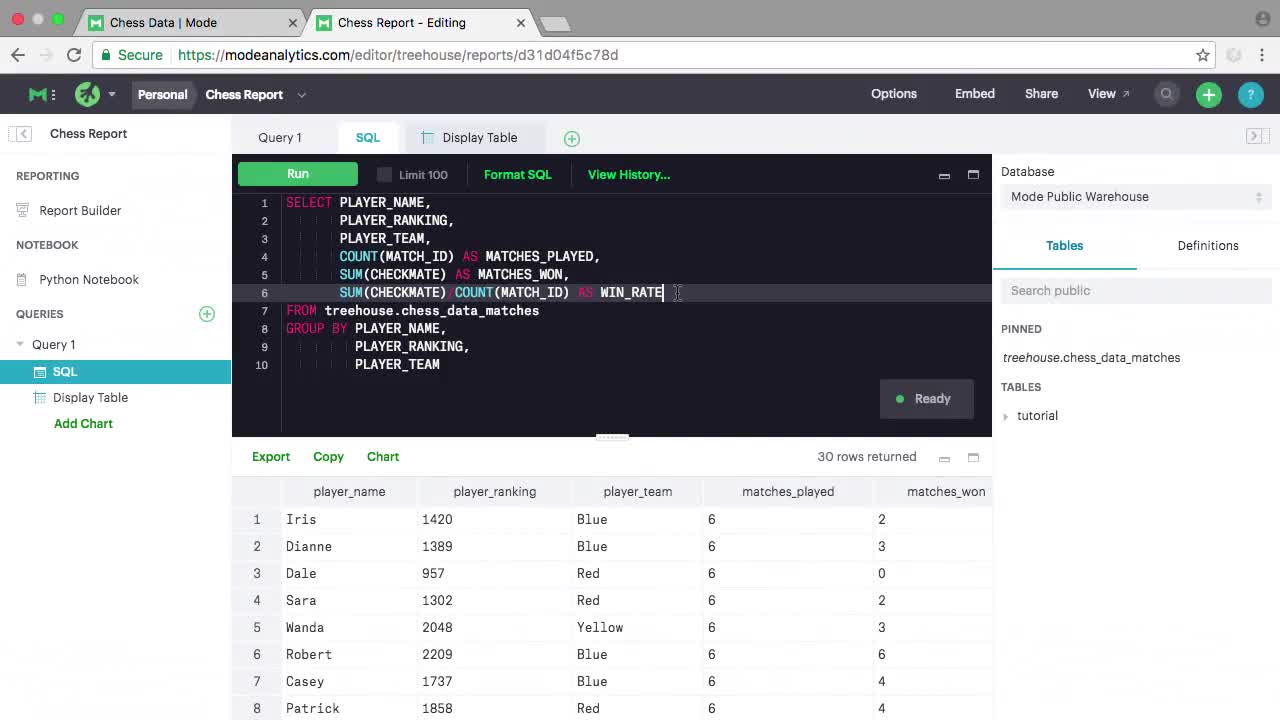The height and width of the screenshot is (720, 1280).
Task: Add a new query with plus icon
Action: click(207, 314)
